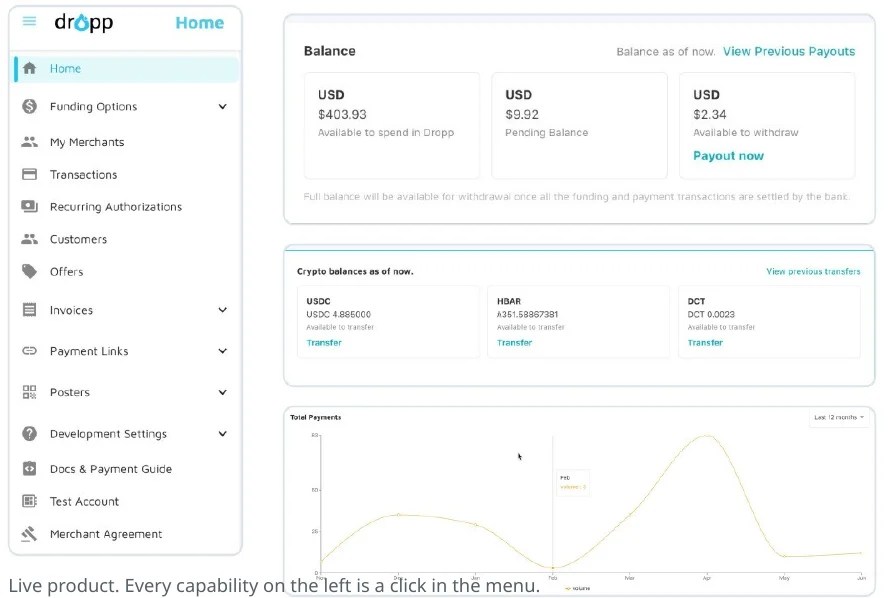Click the dropp logo
This screenshot has height=598, width=895.
(84, 22)
